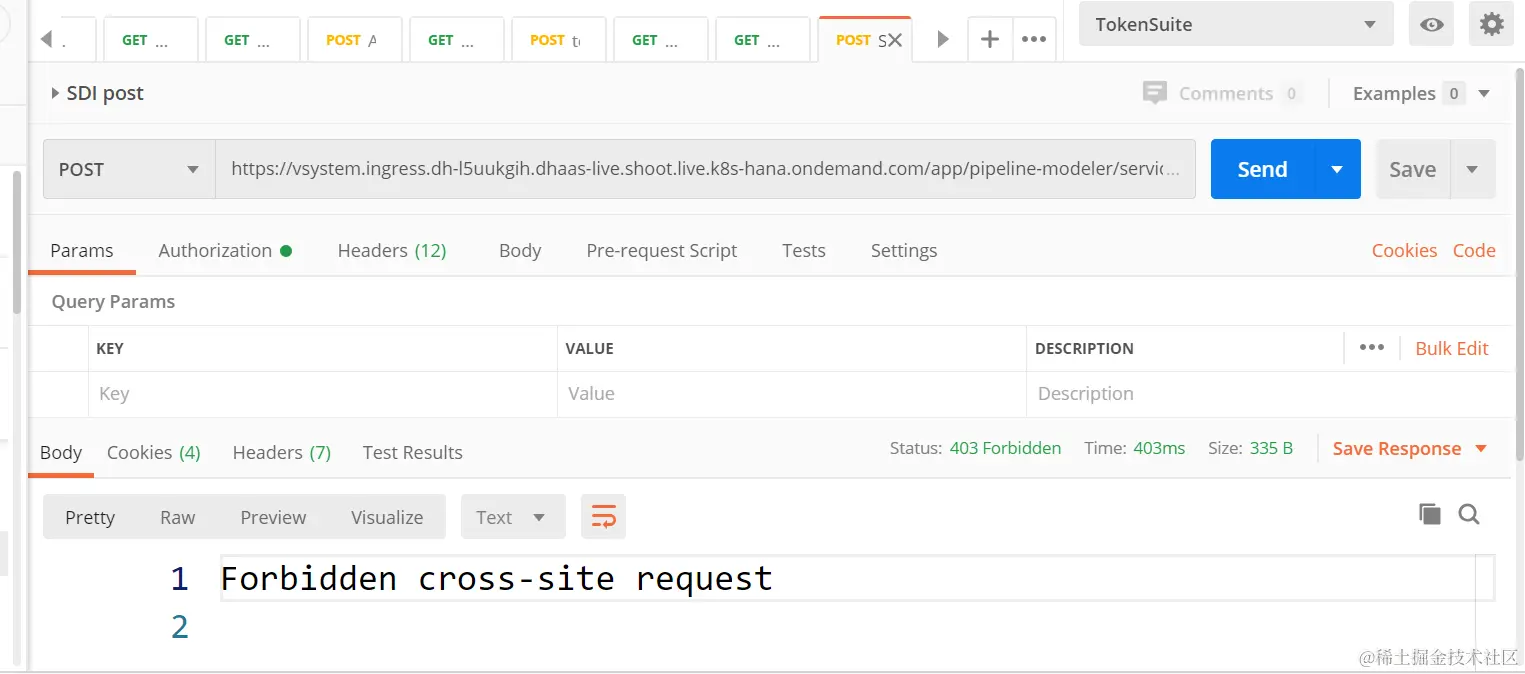Viewport: 1525px width, 674px height.
Task: Click the Bulk Edit link
Action: [1452, 348]
